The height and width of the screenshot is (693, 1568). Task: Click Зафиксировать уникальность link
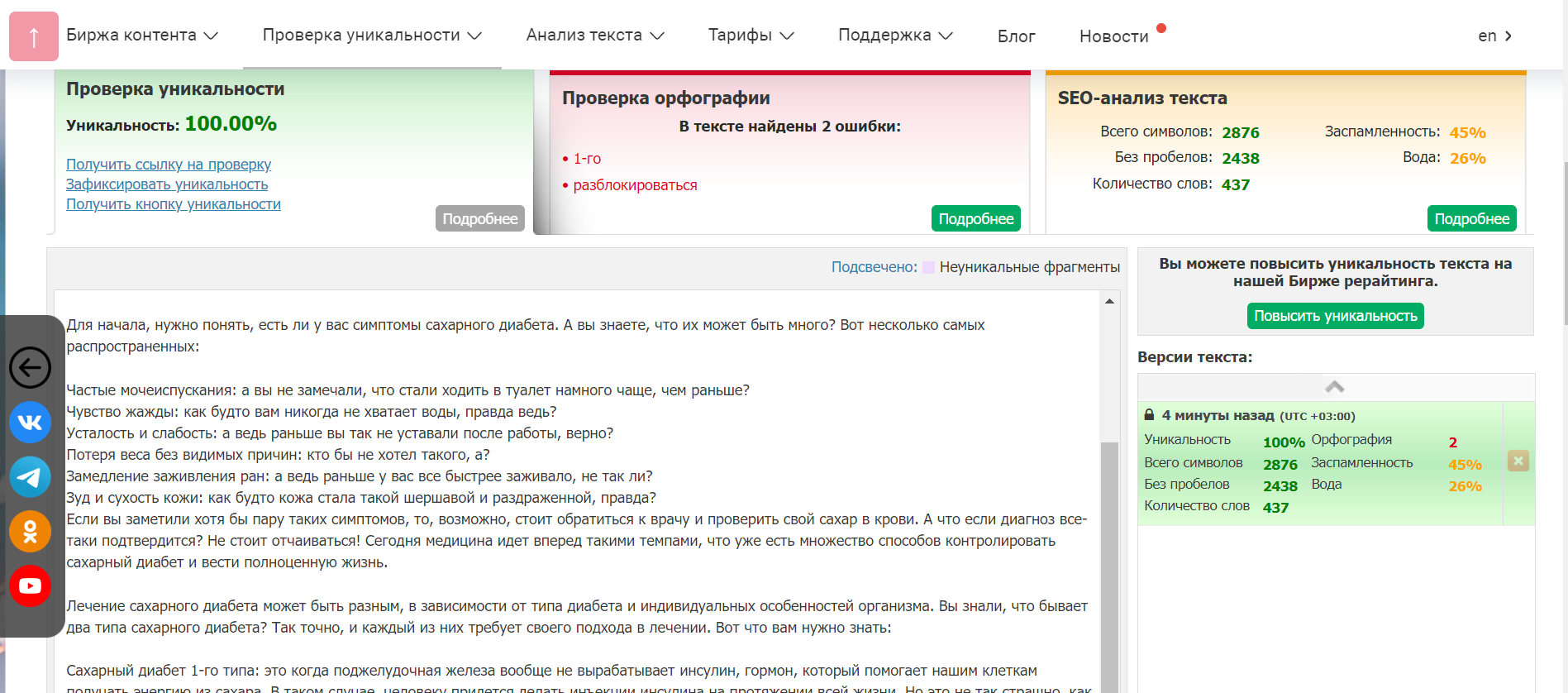pyautogui.click(x=167, y=184)
